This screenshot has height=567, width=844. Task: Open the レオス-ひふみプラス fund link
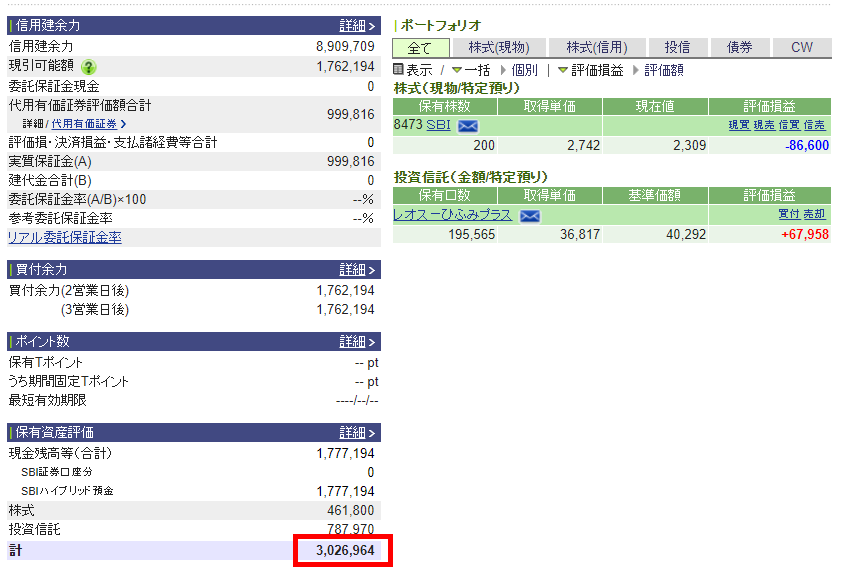coord(452,215)
